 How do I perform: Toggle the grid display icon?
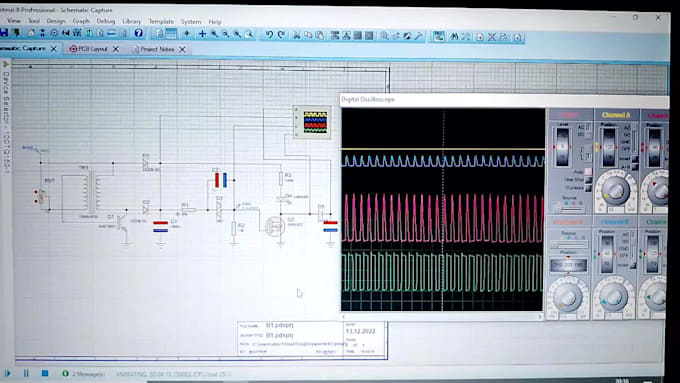pyautogui.click(x=171, y=33)
